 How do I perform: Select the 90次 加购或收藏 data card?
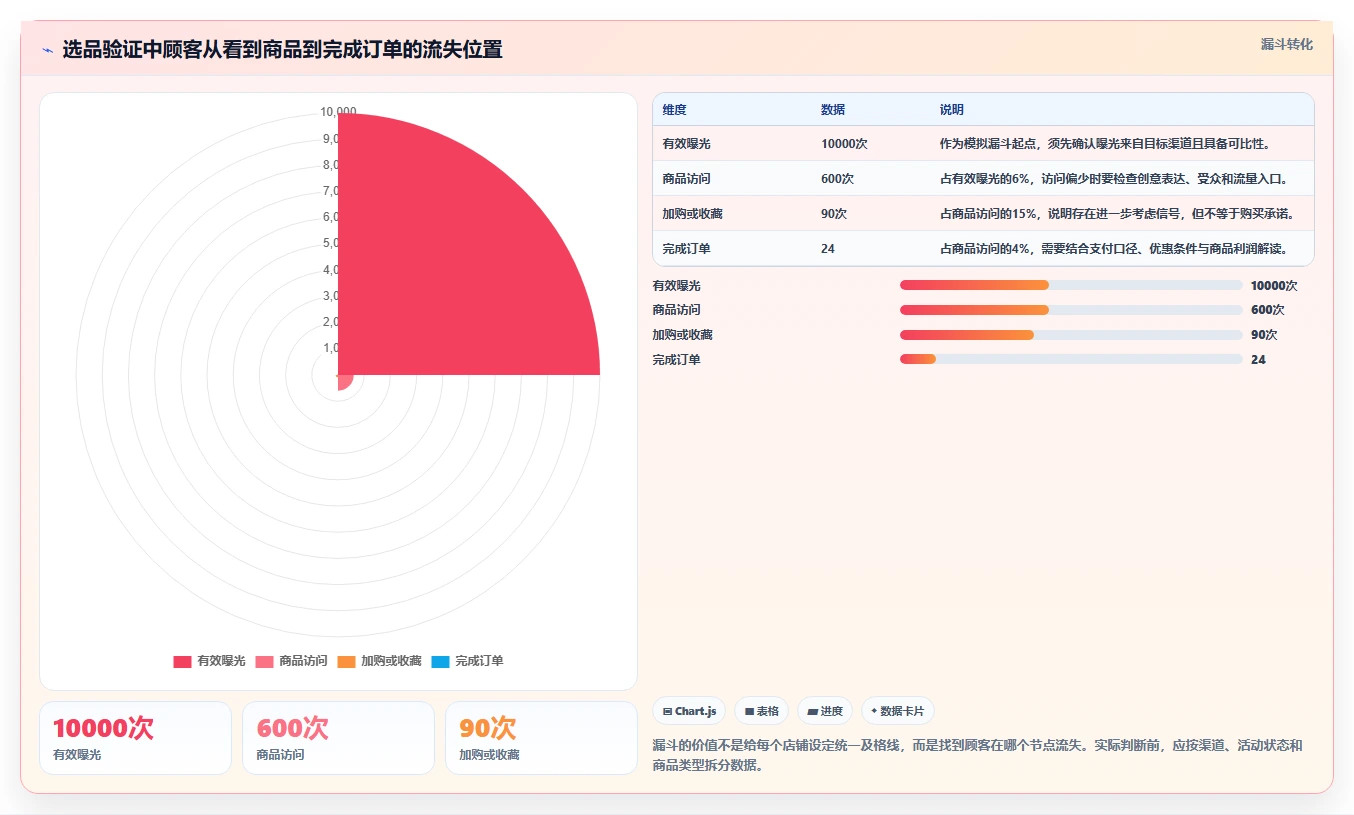coord(541,738)
